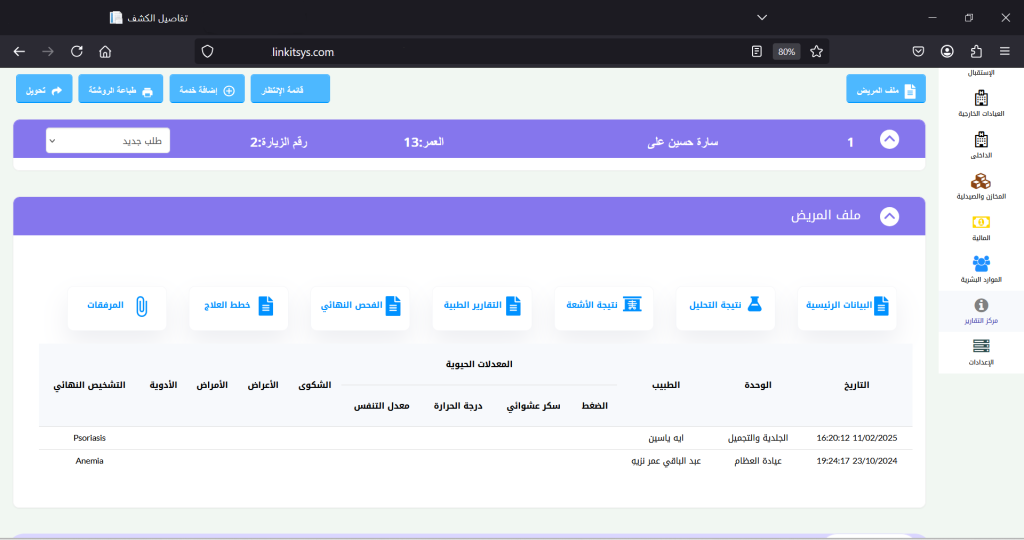Open the طلب جديد status dropdown
The image size is (1024, 540).
[108, 141]
